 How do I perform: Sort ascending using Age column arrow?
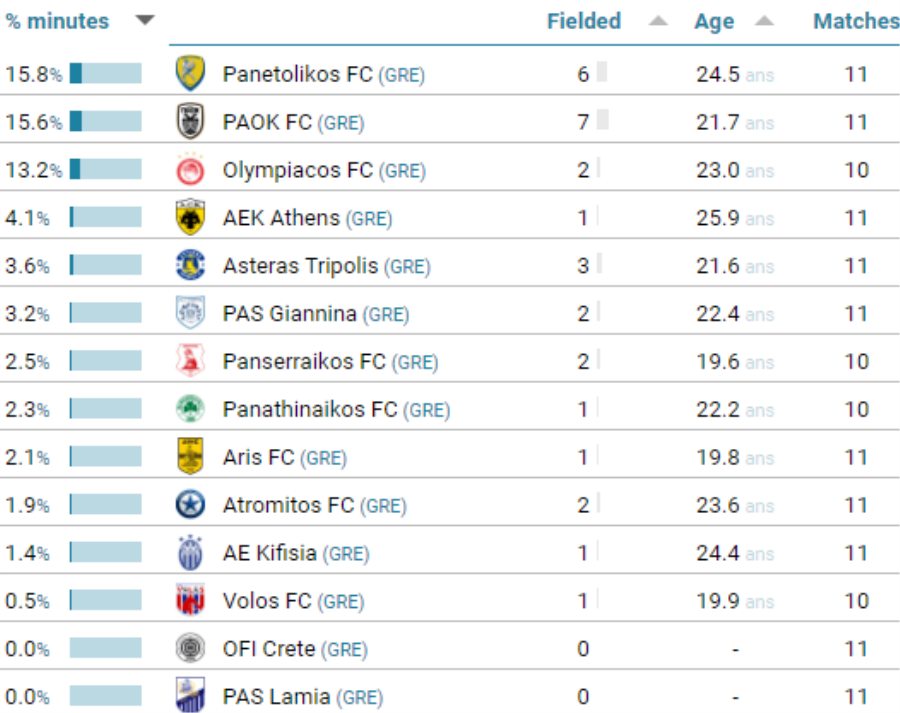click(x=764, y=21)
